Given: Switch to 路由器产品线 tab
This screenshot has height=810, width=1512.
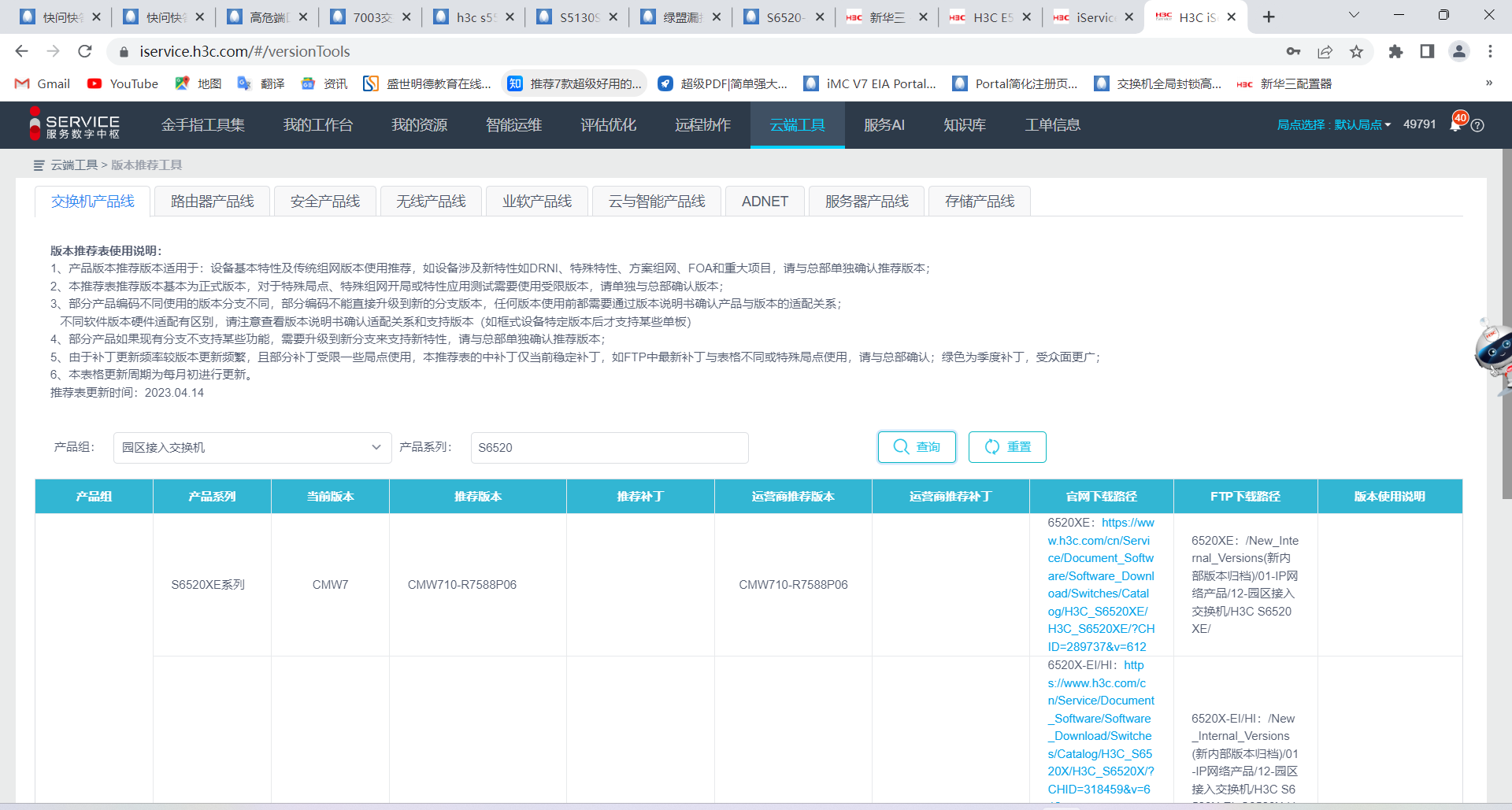Looking at the screenshot, I should [212, 202].
